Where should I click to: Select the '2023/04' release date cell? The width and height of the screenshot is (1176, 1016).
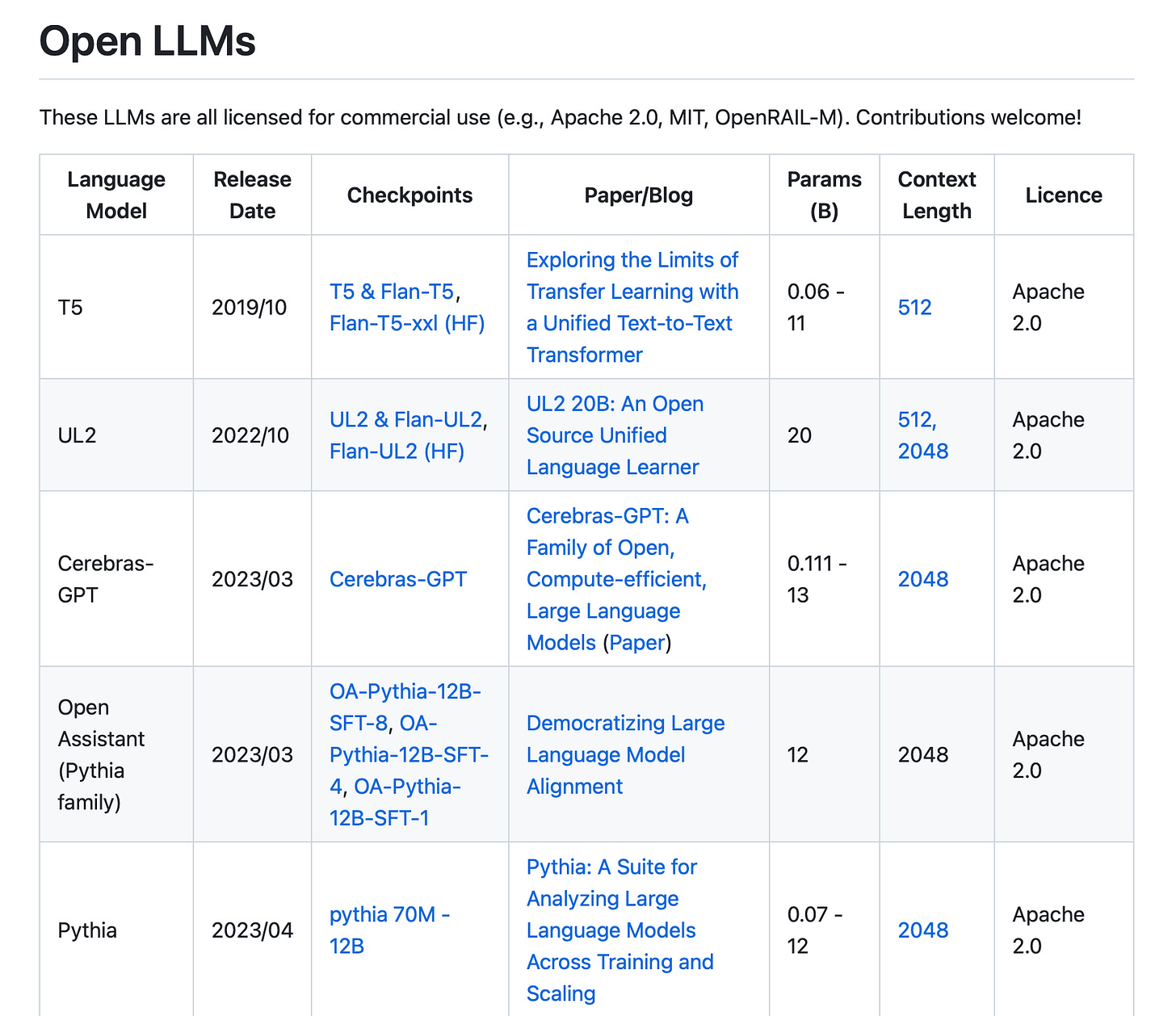coord(252,930)
